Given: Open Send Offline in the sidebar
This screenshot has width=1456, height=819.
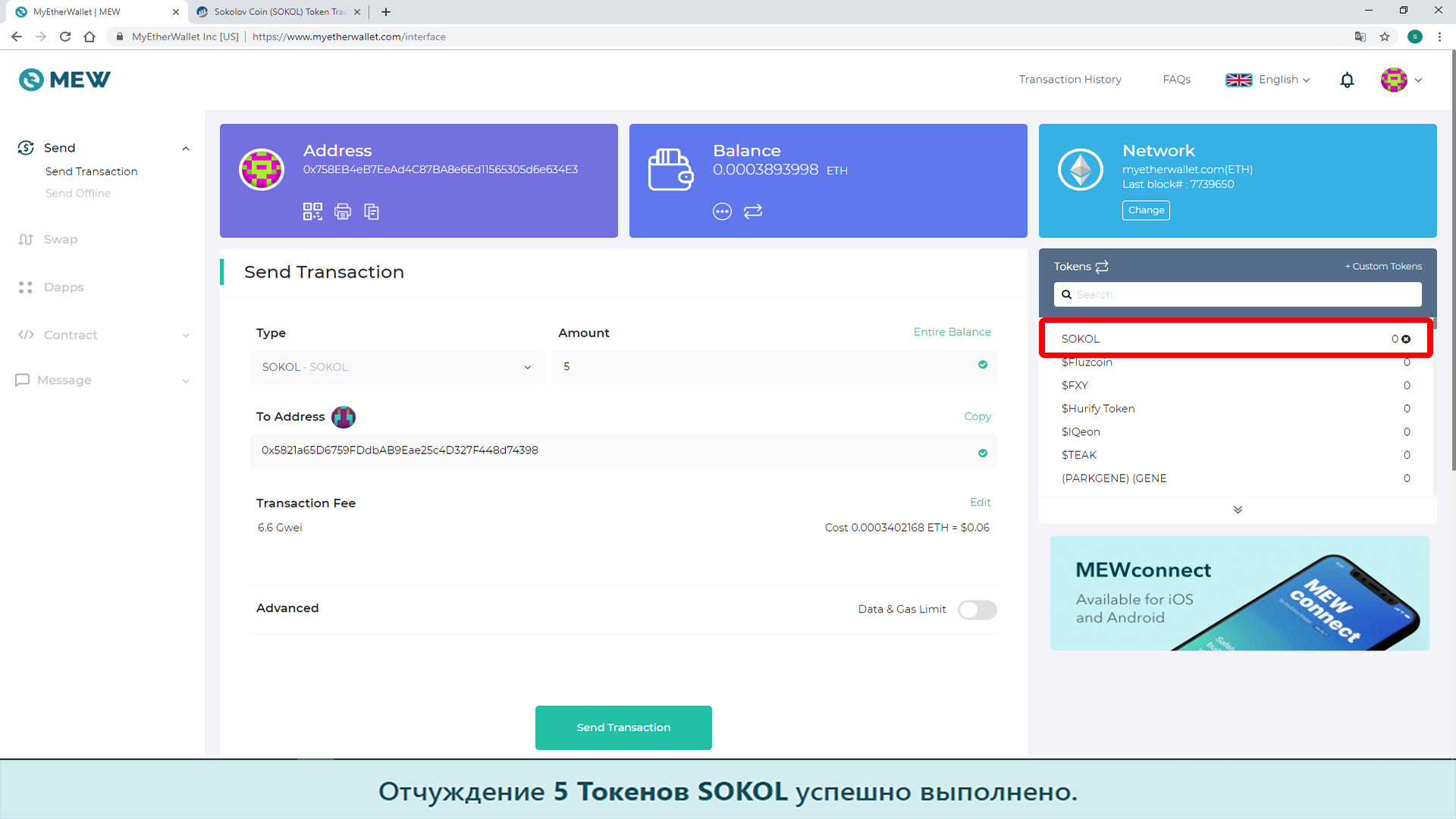Looking at the screenshot, I should (78, 193).
